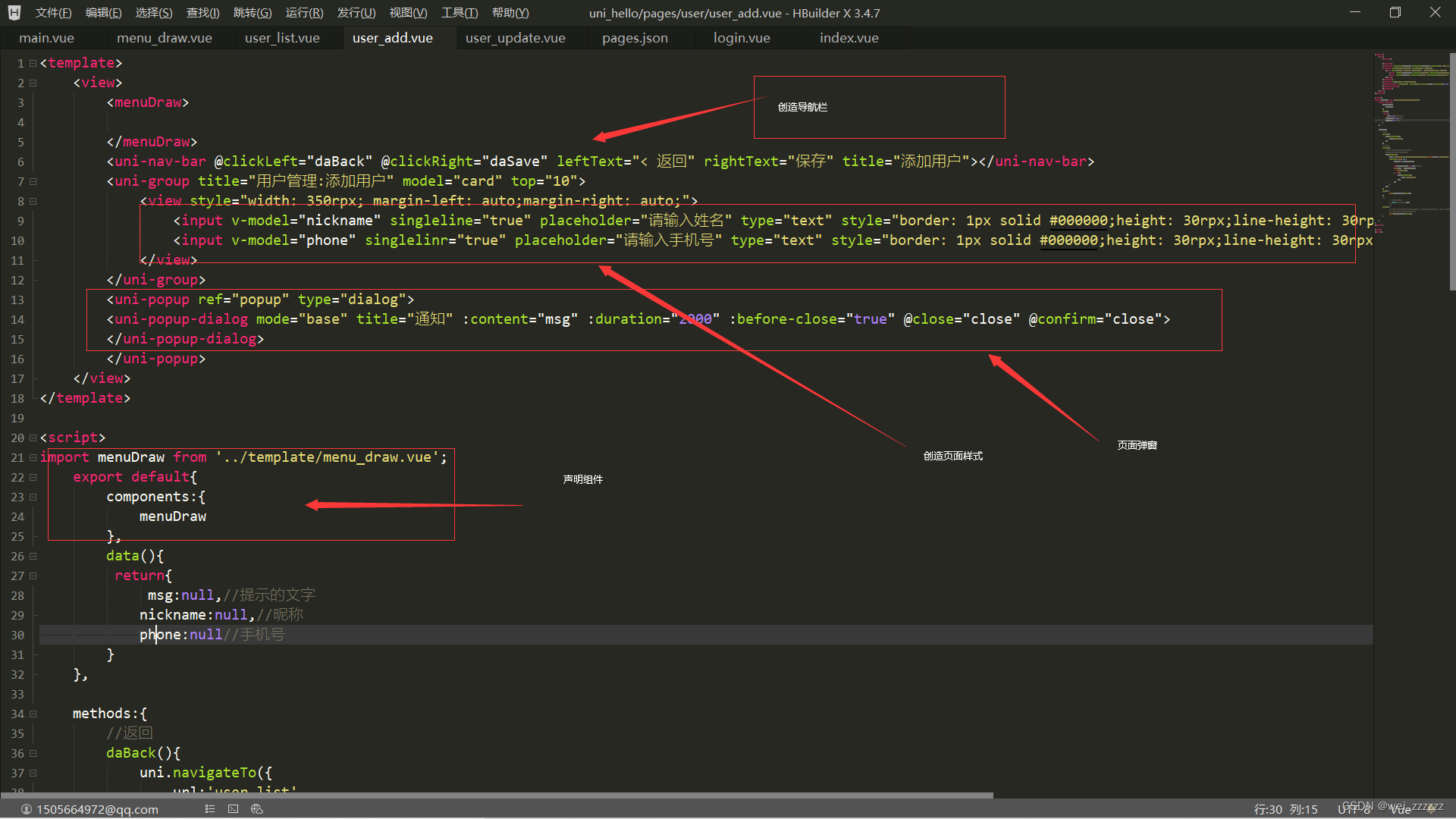Switch to the user_list.vue tab
This screenshot has width=1456, height=819.
pyautogui.click(x=282, y=38)
